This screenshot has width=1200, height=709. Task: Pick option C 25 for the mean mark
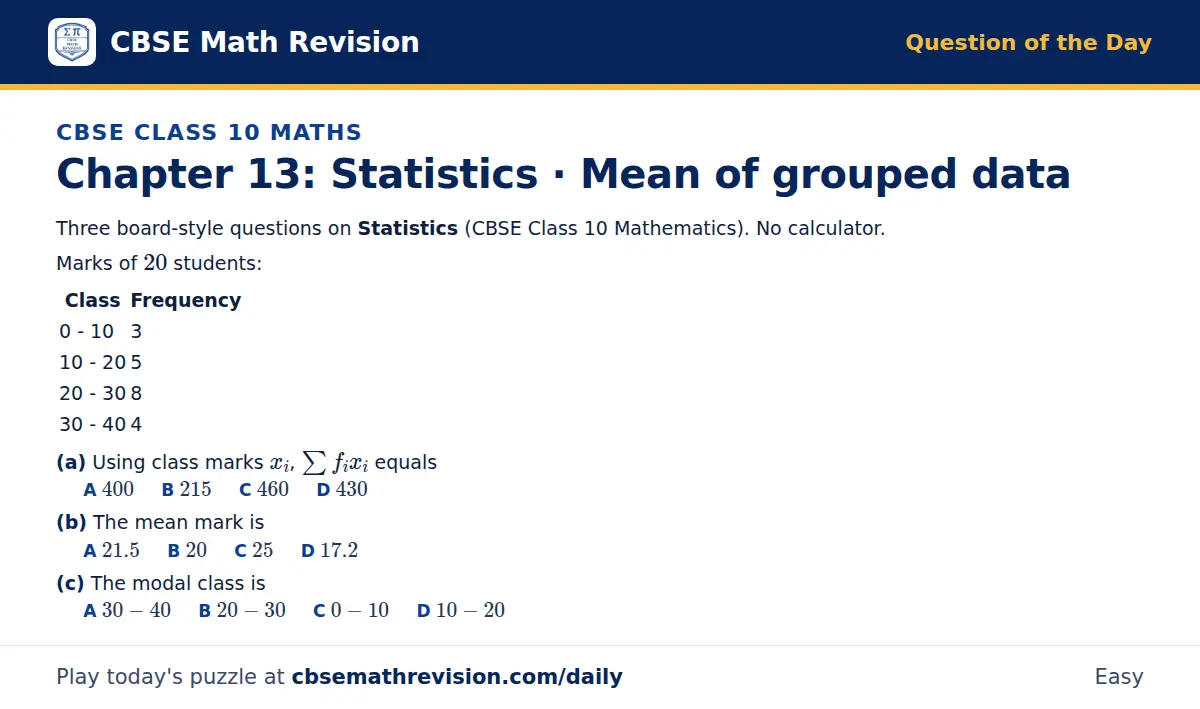pos(254,550)
